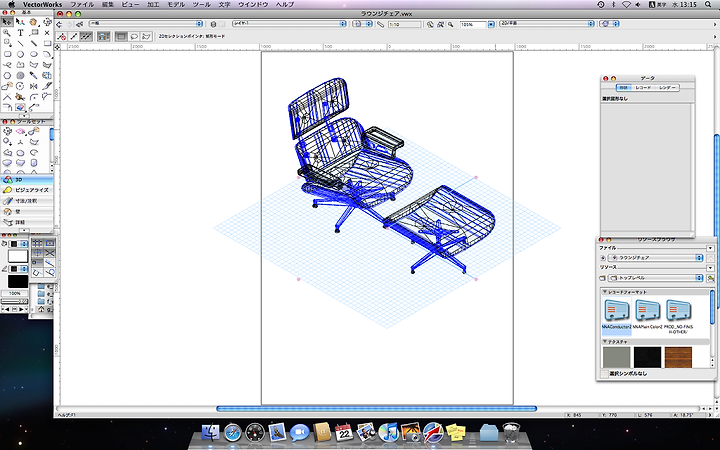Select the 壁 tool set
Image resolution: width=720 pixels, height=450 pixels.
(x=27, y=212)
